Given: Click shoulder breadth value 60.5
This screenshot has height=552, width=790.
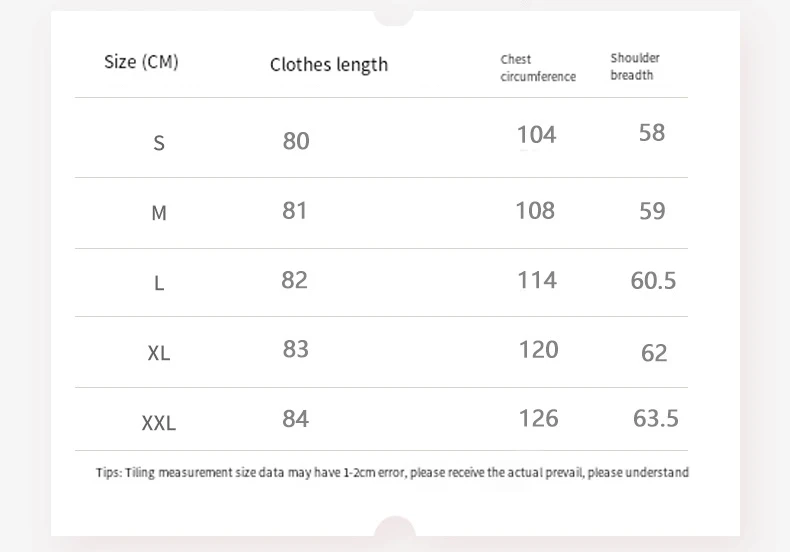Looking at the screenshot, I should pos(653,281).
